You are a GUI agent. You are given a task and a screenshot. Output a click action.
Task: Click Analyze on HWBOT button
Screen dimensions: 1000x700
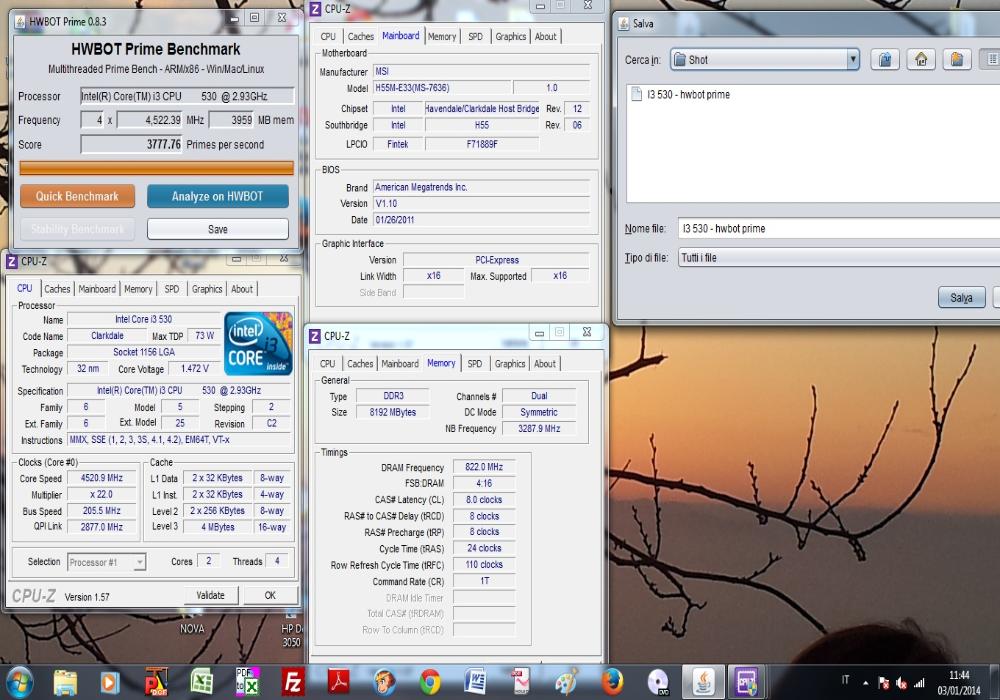coord(217,196)
